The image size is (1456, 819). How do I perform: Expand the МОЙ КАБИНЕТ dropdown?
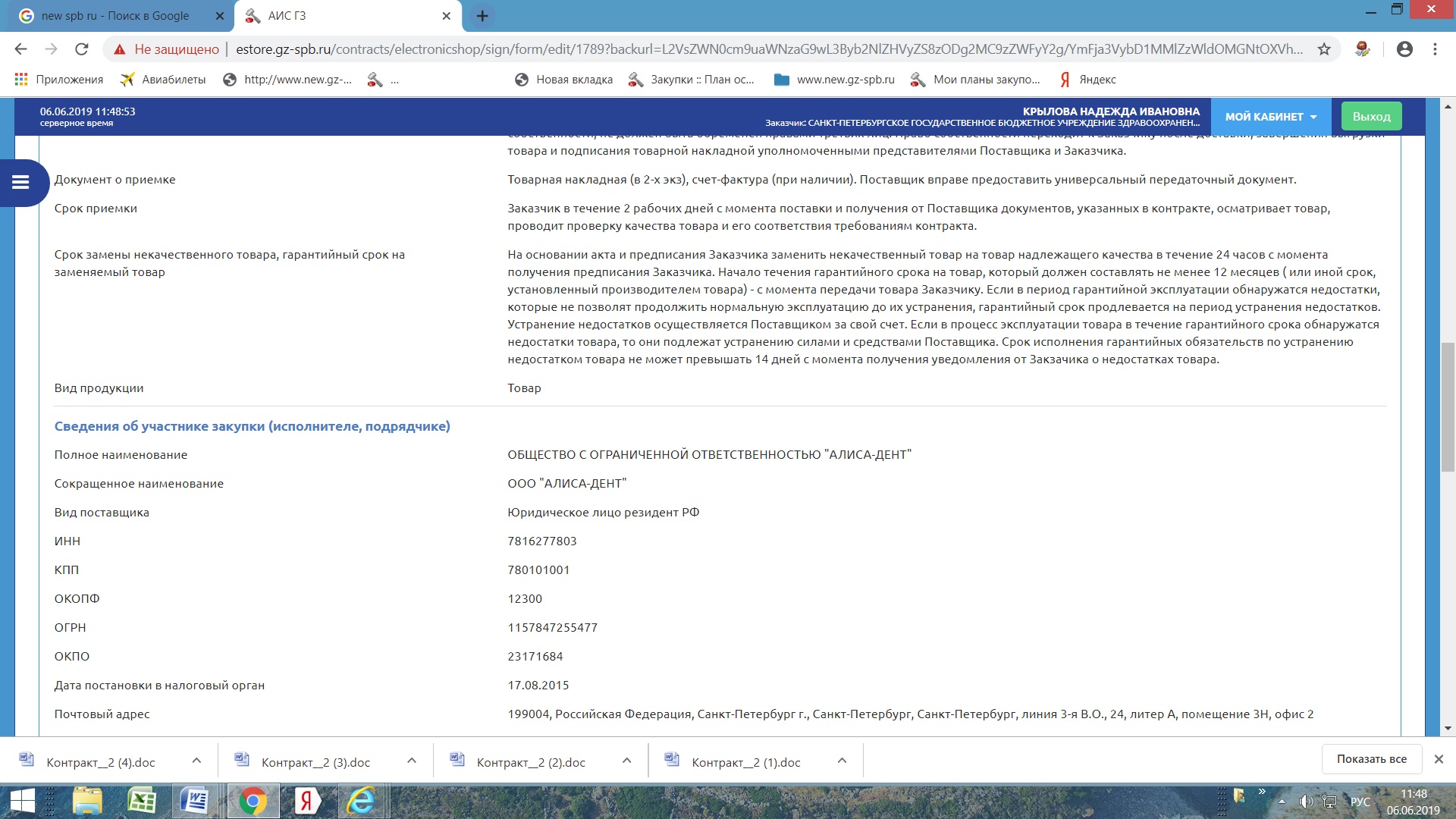(x=1271, y=117)
